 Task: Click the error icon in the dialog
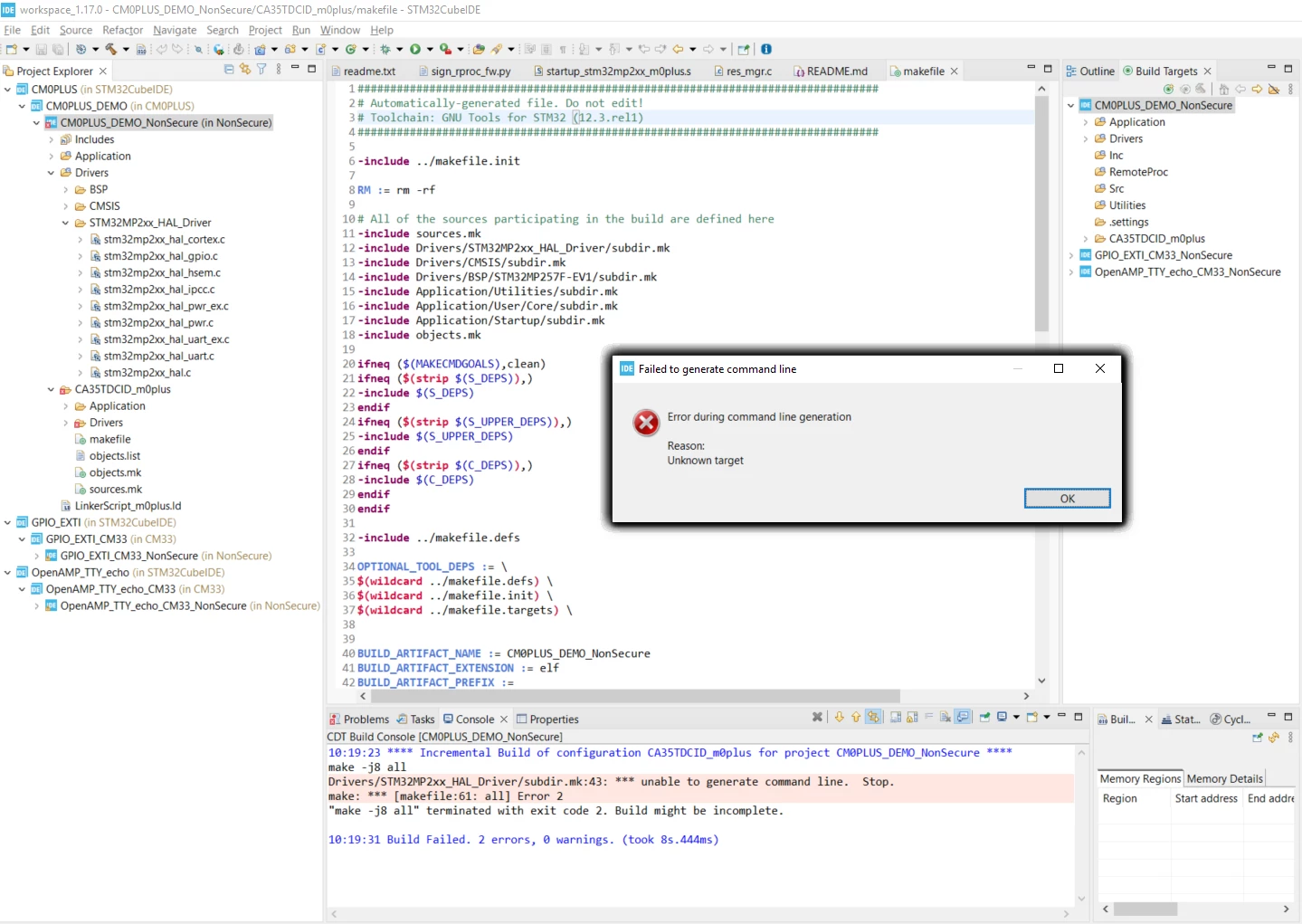pyautogui.click(x=646, y=423)
